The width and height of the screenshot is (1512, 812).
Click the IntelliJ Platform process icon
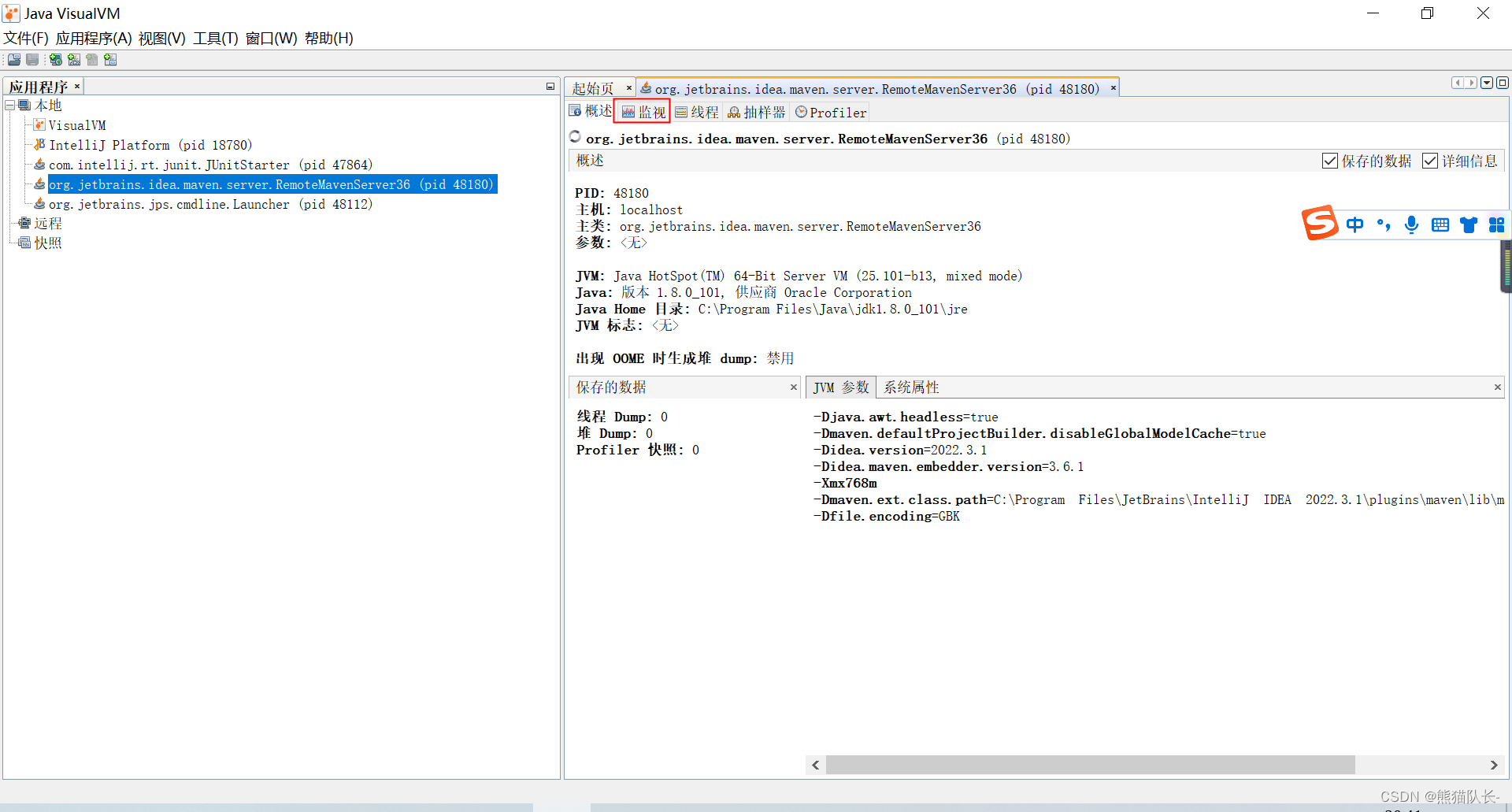coord(39,145)
